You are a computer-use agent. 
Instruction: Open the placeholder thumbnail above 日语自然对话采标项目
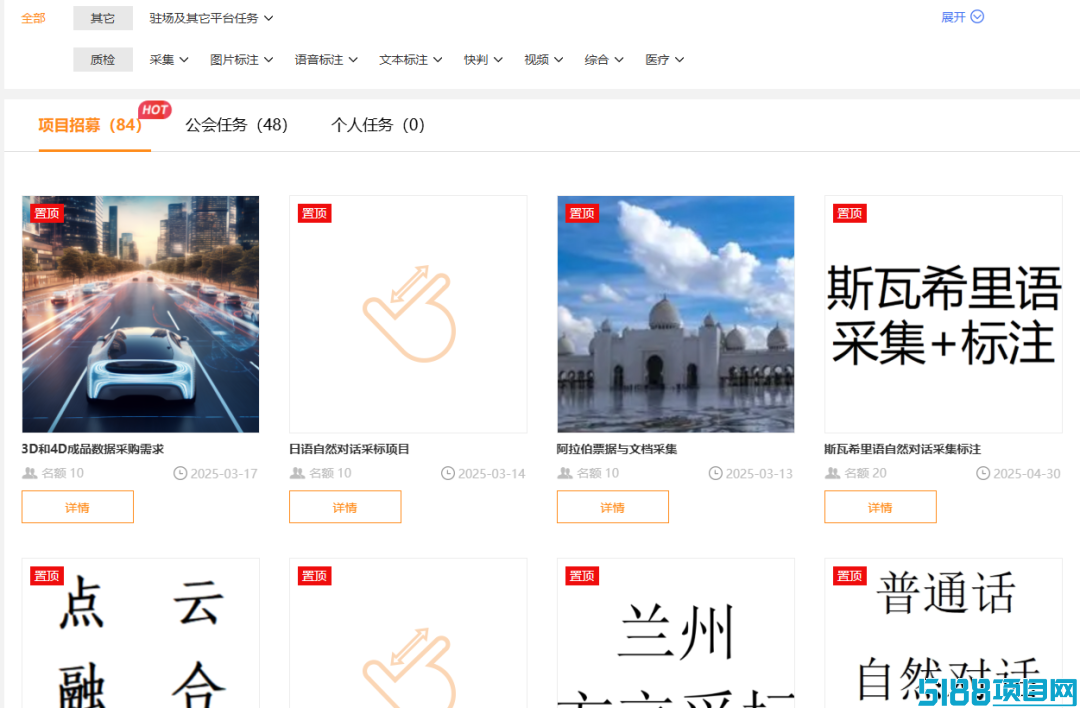[408, 314]
